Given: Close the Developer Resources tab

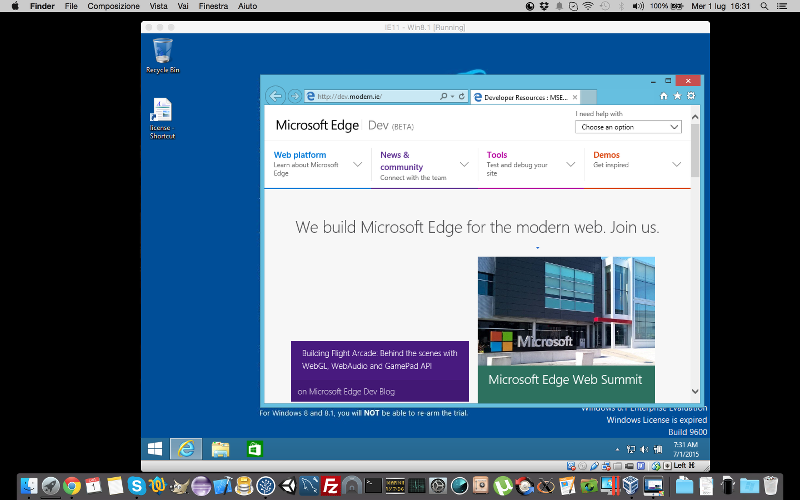Looking at the screenshot, I should tap(575, 97).
